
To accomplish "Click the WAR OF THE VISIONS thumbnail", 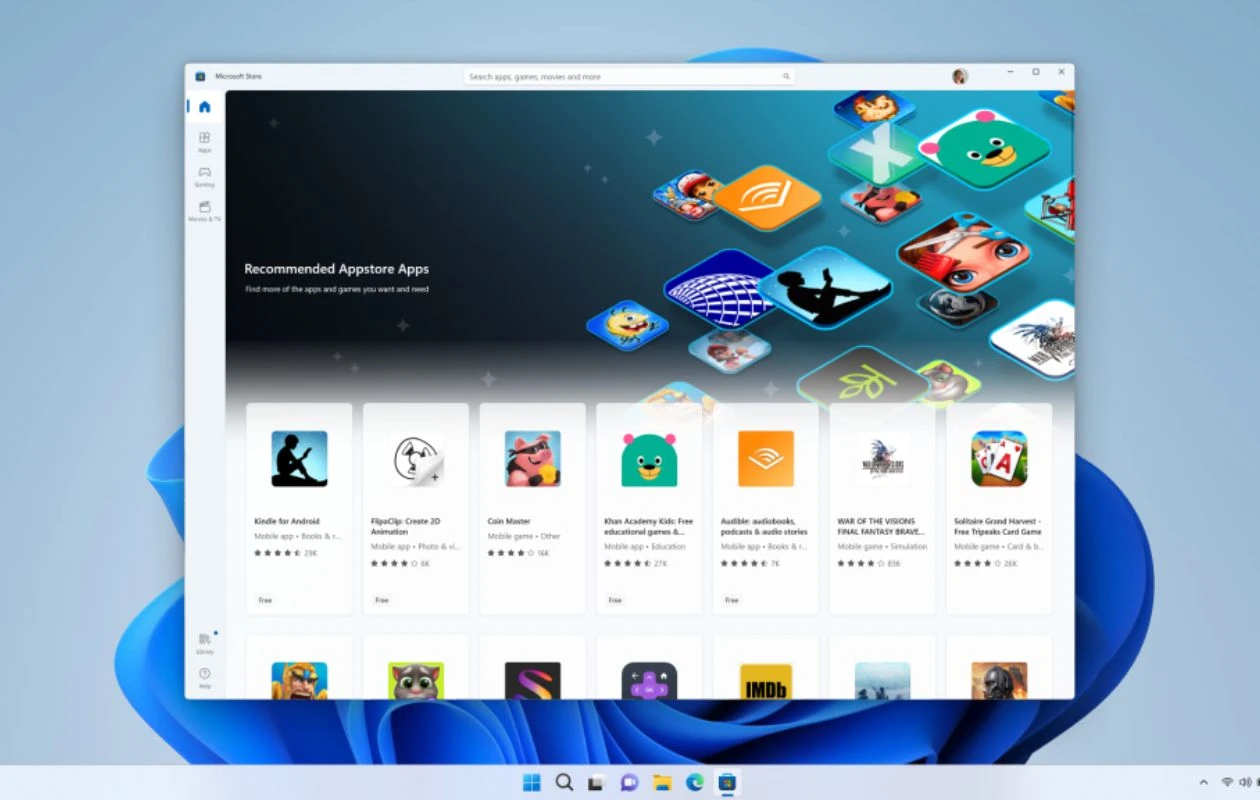I will [x=882, y=460].
